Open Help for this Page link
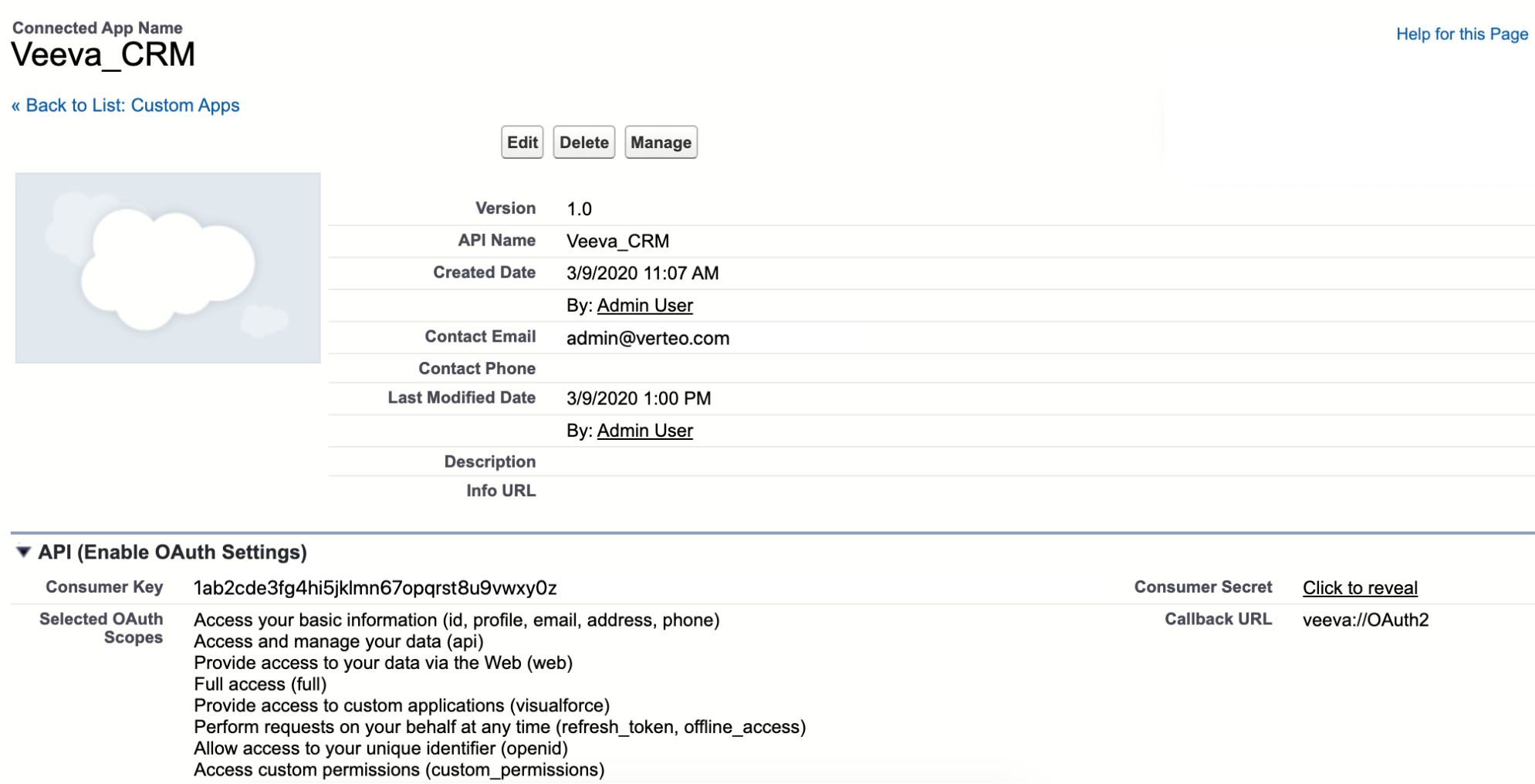1535x784 pixels. click(1462, 34)
